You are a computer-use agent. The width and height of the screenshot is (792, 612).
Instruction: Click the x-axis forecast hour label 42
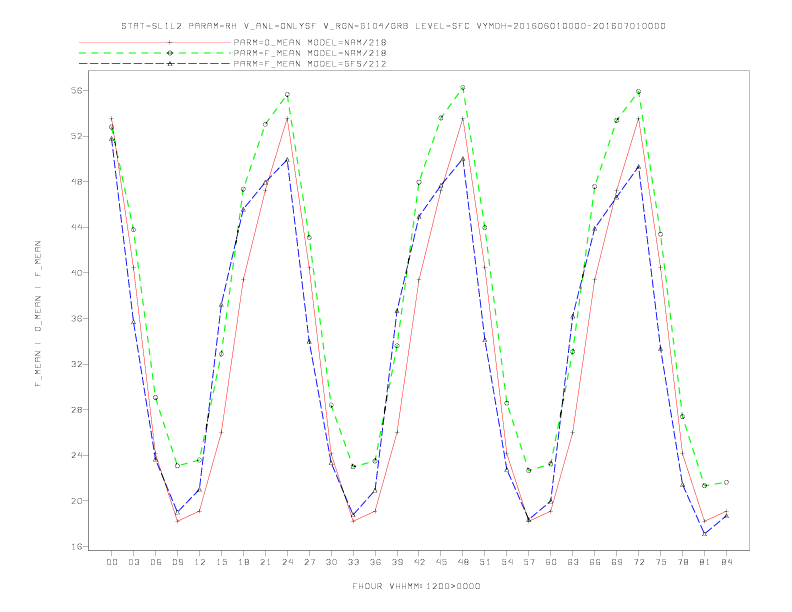pos(419,562)
